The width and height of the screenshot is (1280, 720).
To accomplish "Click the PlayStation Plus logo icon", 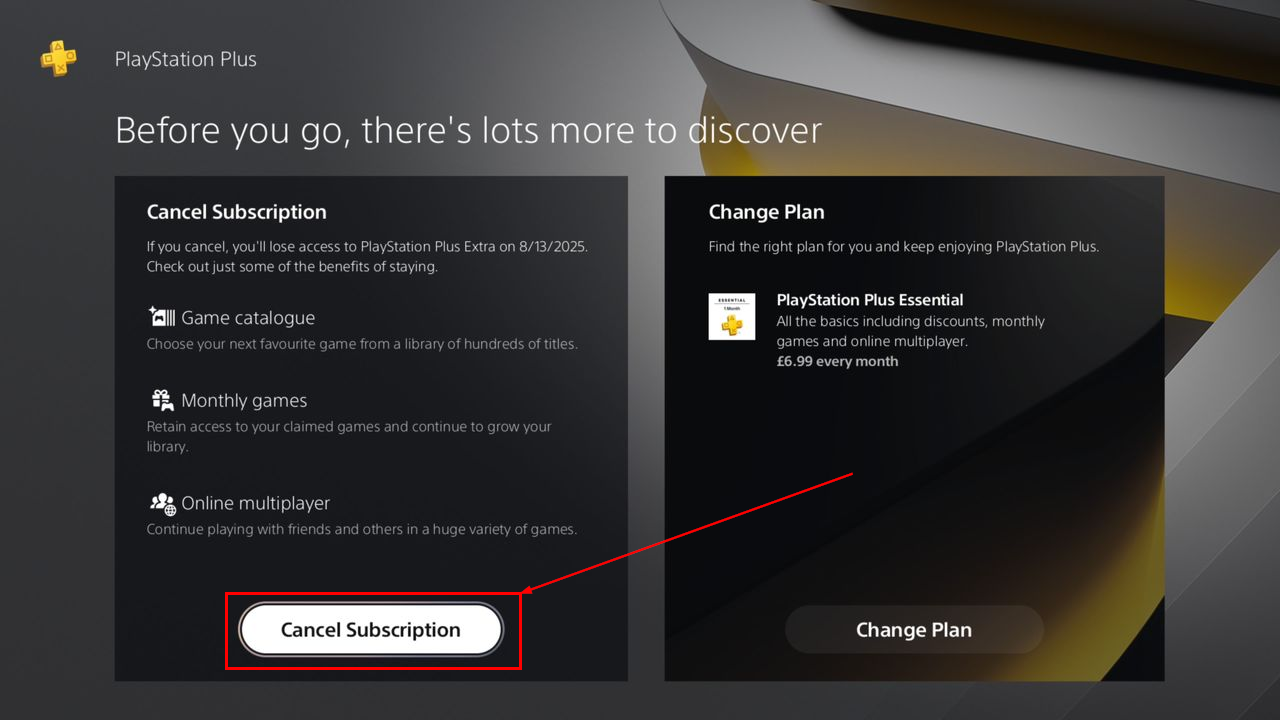I will 58,59.
